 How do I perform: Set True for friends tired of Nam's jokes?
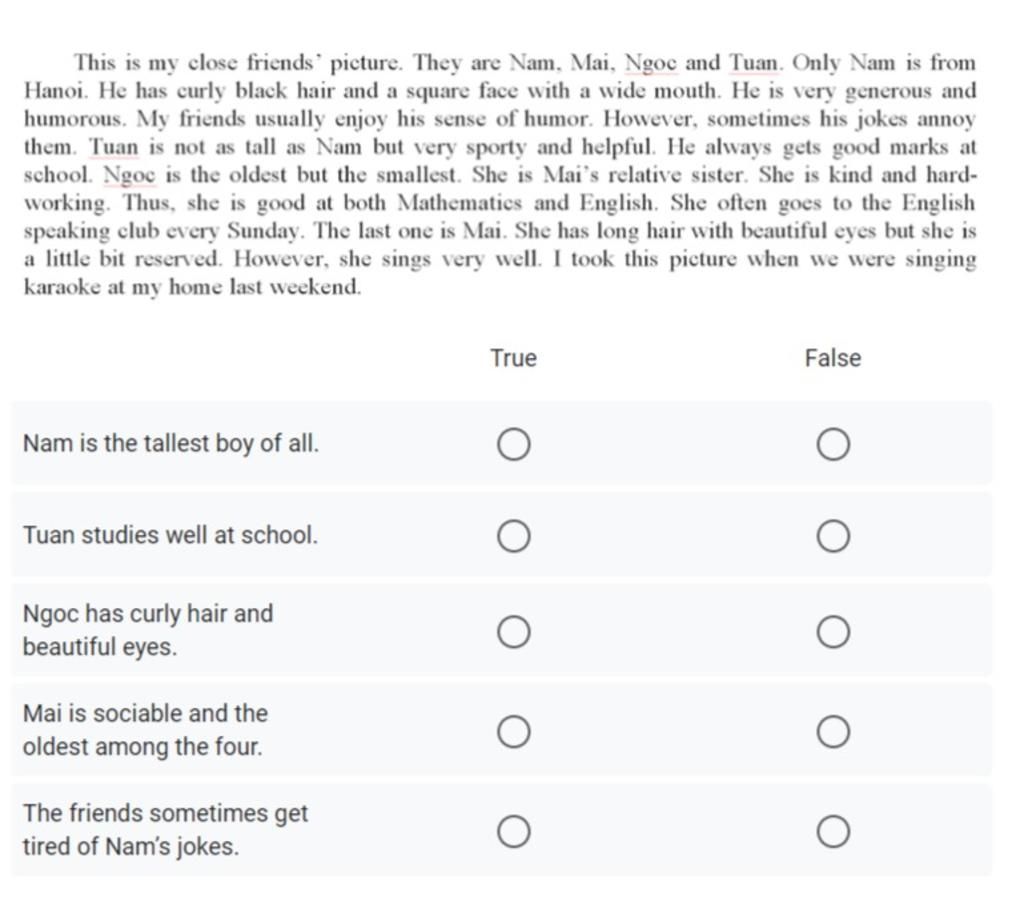tap(513, 831)
